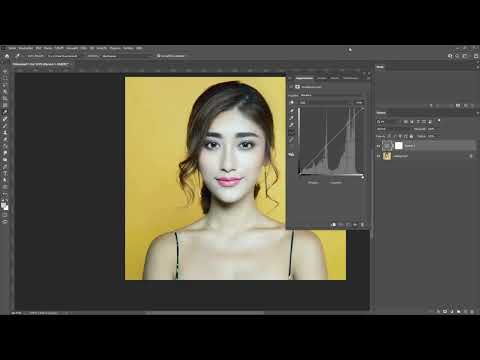The width and height of the screenshot is (480, 360).
Task: Click the lock icon on the background layer
Action: tap(471, 156)
